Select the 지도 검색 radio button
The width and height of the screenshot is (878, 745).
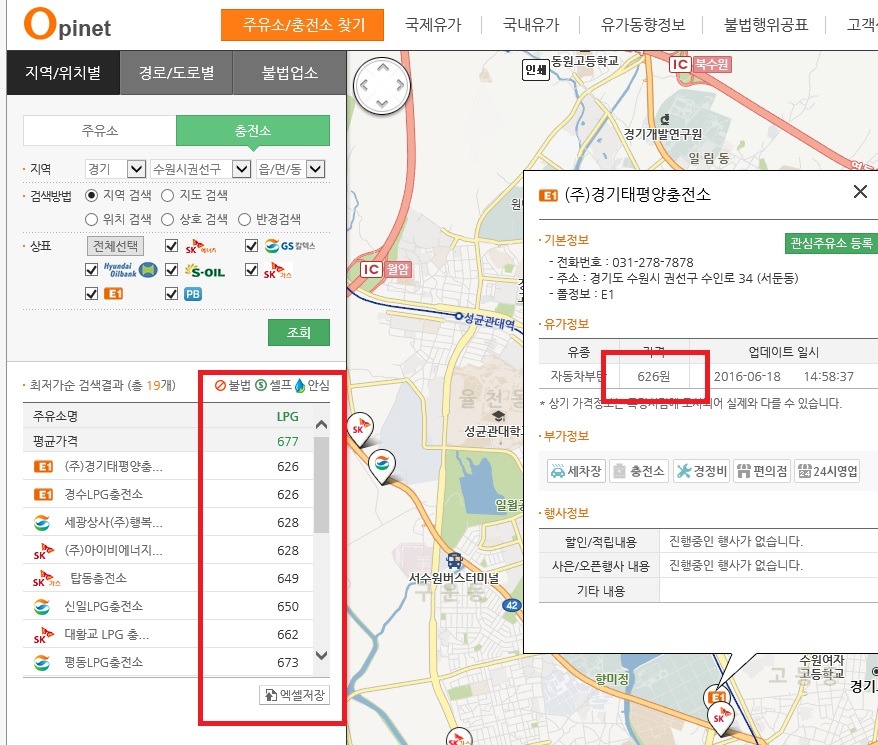coord(167,195)
